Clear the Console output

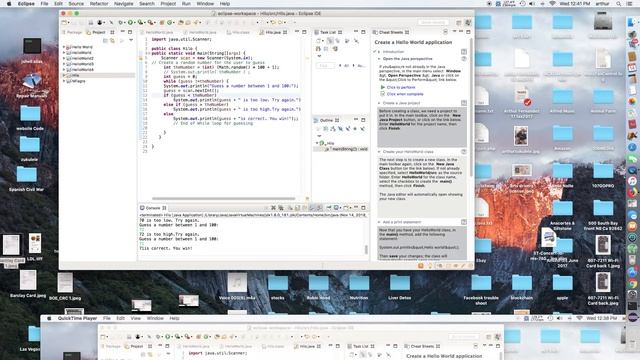click(291, 208)
